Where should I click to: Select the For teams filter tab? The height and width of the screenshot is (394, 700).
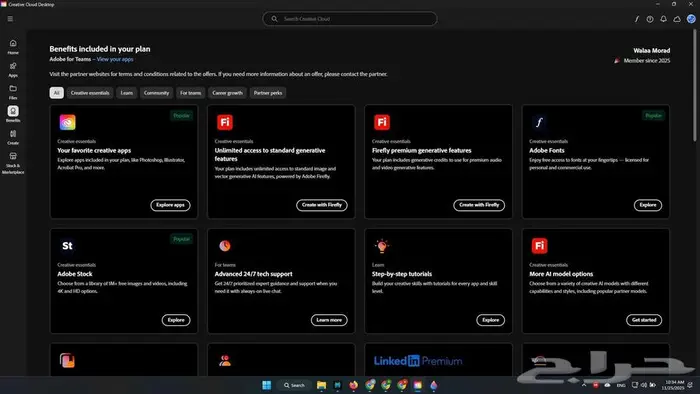pos(191,93)
